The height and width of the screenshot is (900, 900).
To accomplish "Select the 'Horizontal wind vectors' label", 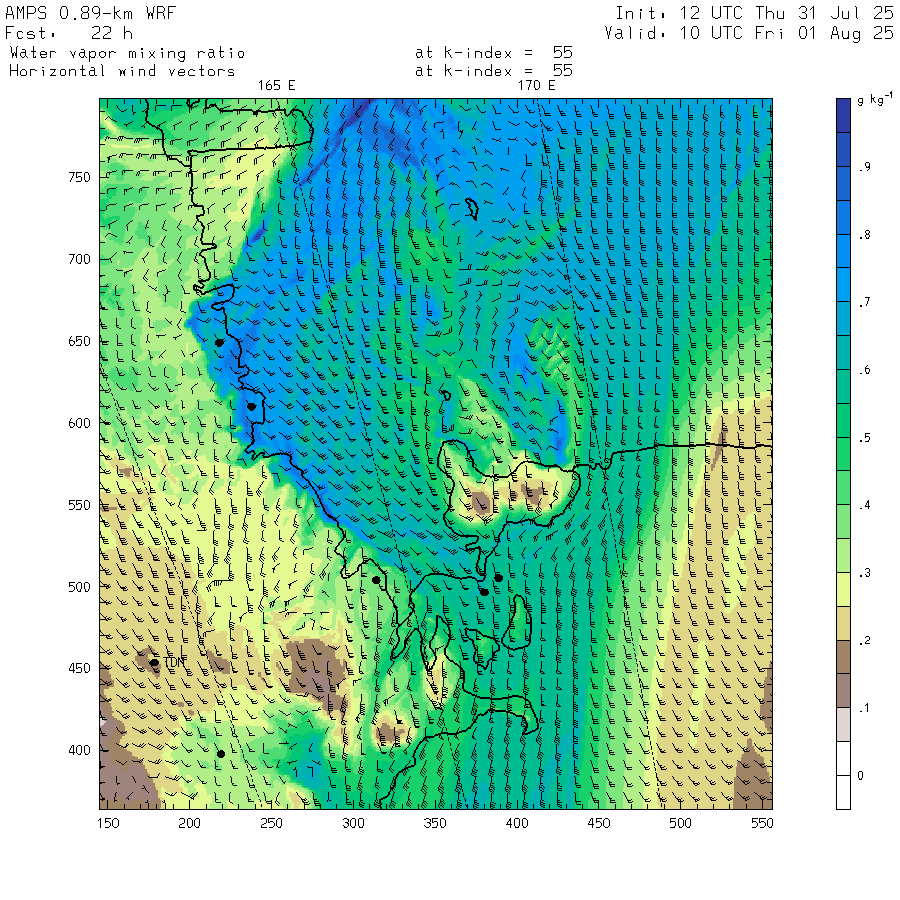I will point(122,71).
